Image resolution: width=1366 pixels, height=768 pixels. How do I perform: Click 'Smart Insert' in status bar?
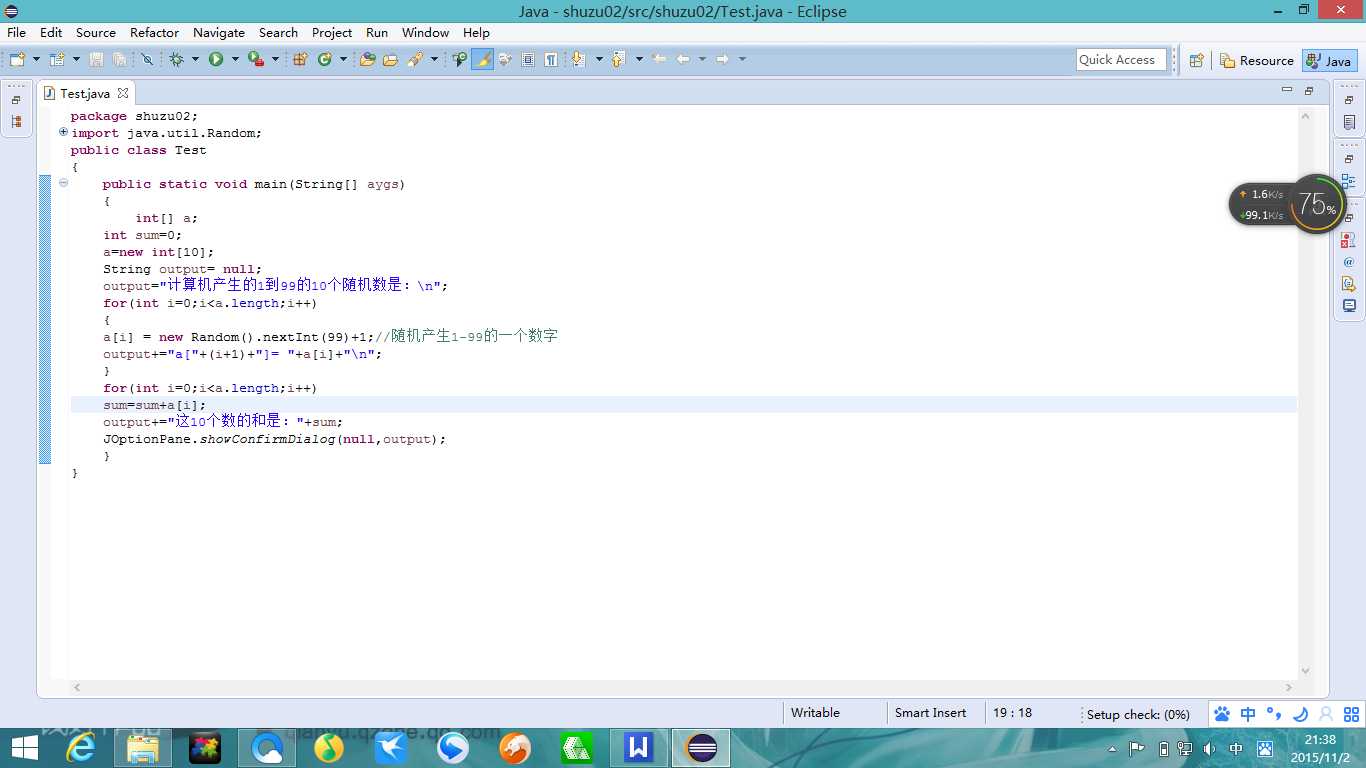point(930,713)
